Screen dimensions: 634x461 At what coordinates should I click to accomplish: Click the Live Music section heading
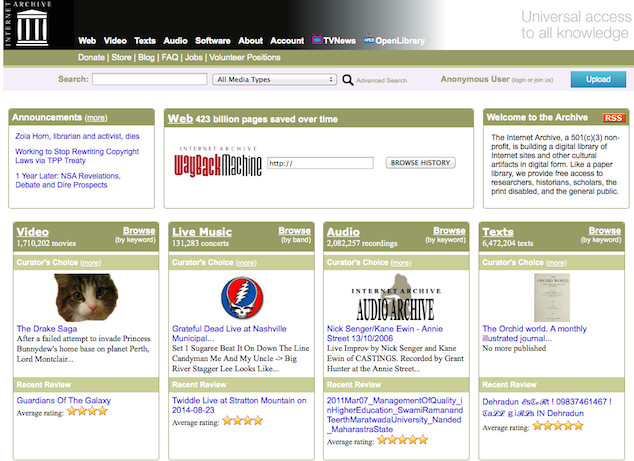pos(202,232)
